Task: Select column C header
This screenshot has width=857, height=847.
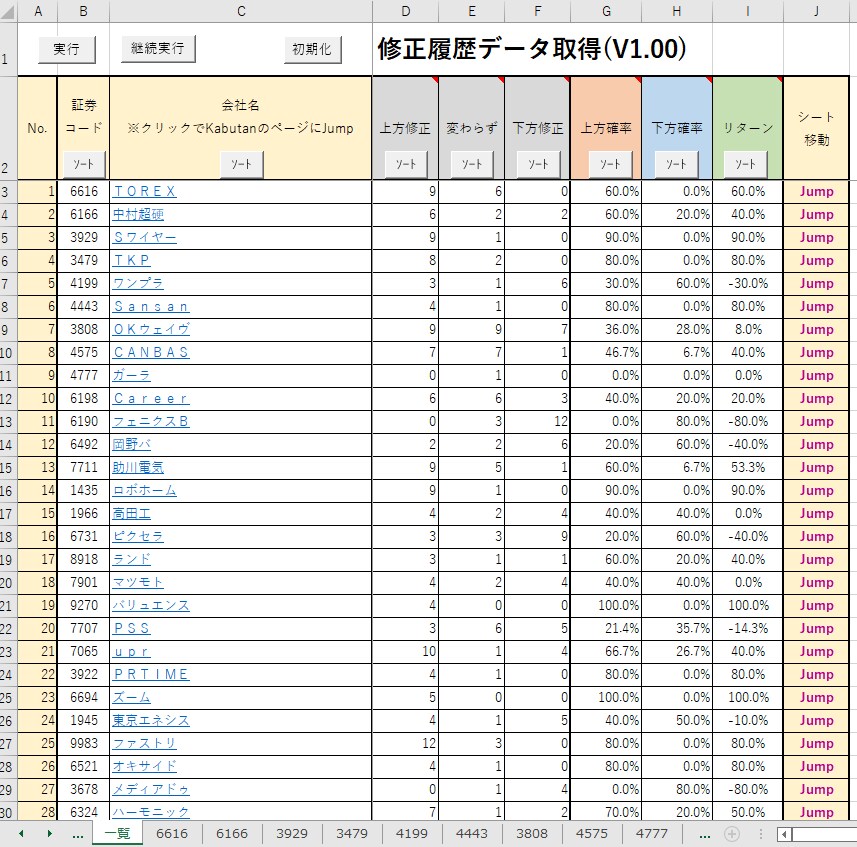Action: pos(241,11)
